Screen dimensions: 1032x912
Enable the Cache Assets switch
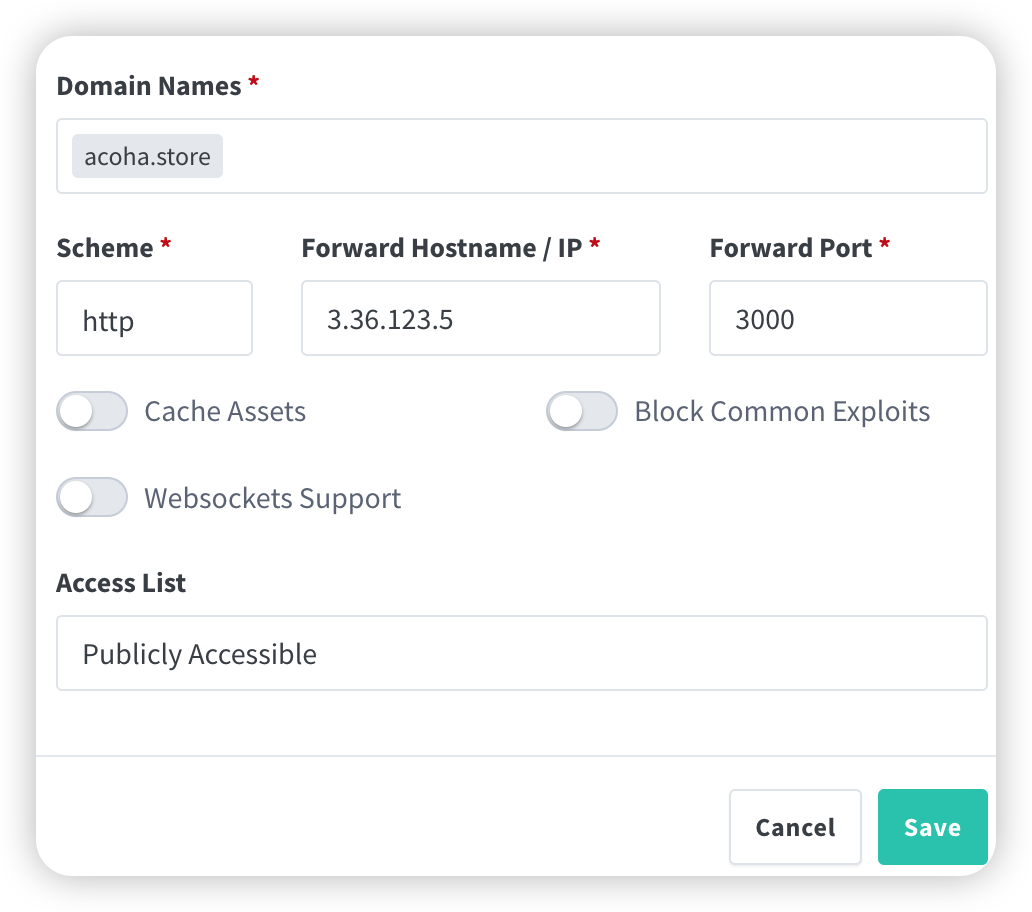tap(92, 411)
